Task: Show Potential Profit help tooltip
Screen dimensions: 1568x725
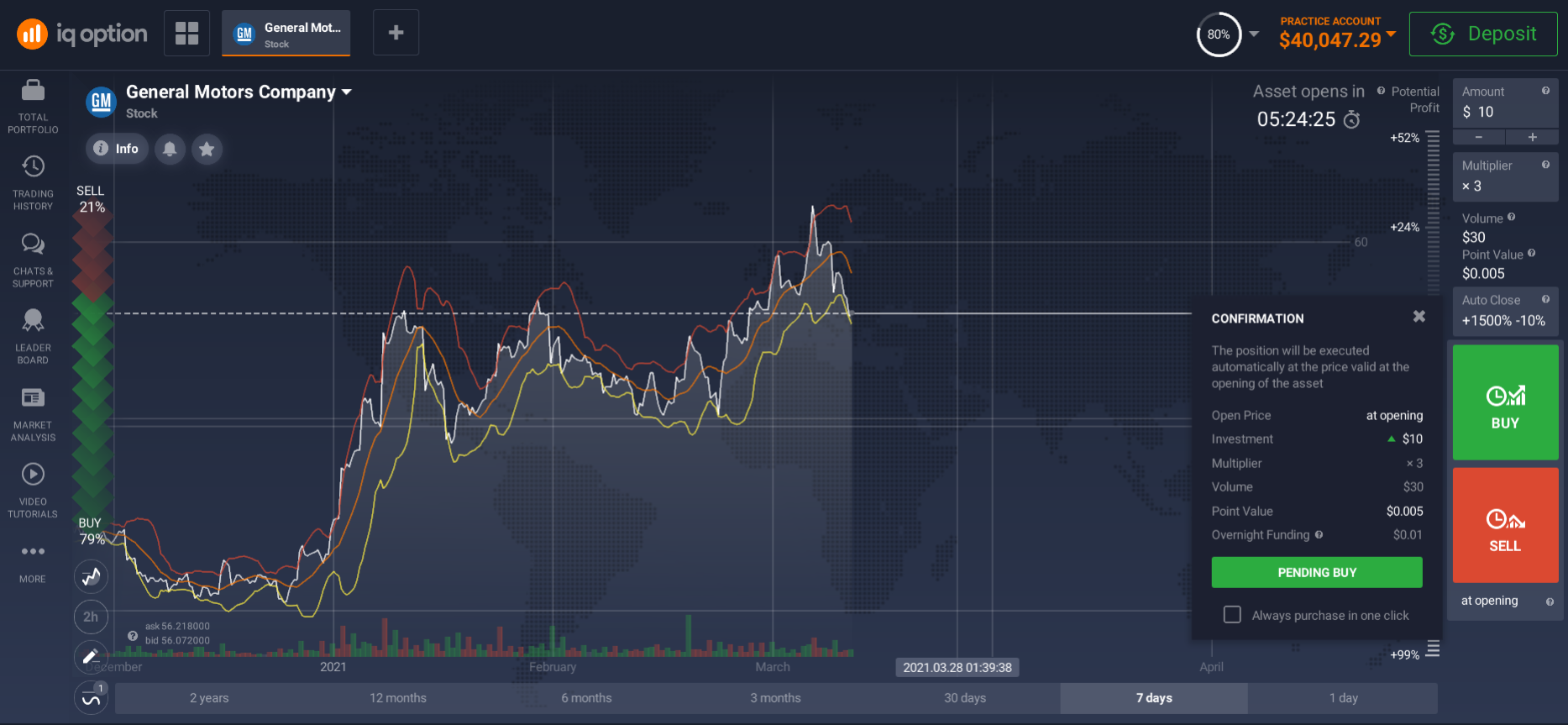Action: [x=1381, y=91]
